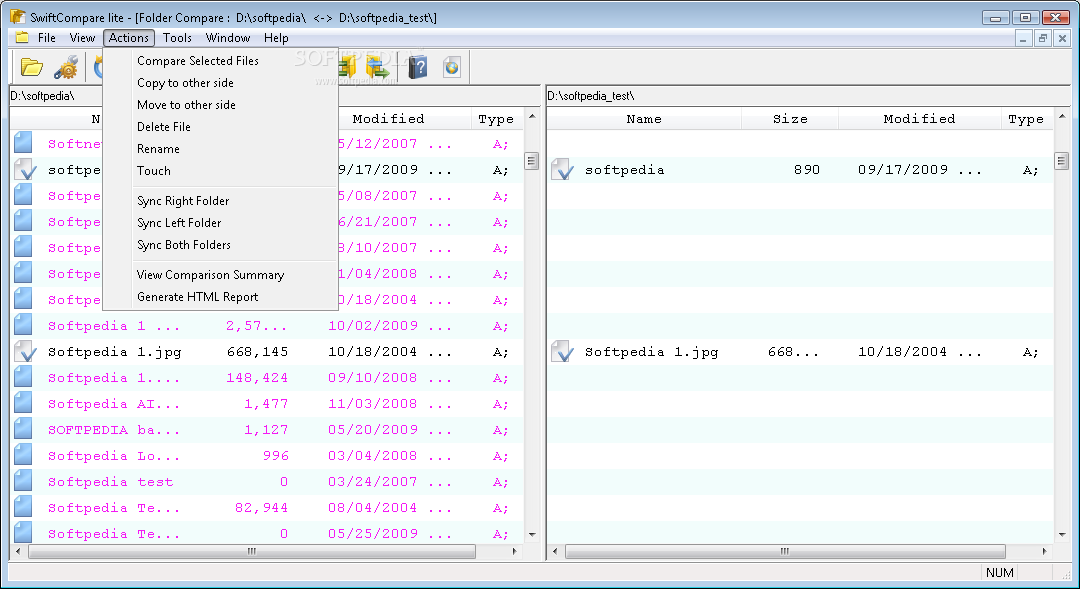Click left pane vertical scrollbar up arrow
This screenshot has height=589, width=1080.
(x=532, y=116)
